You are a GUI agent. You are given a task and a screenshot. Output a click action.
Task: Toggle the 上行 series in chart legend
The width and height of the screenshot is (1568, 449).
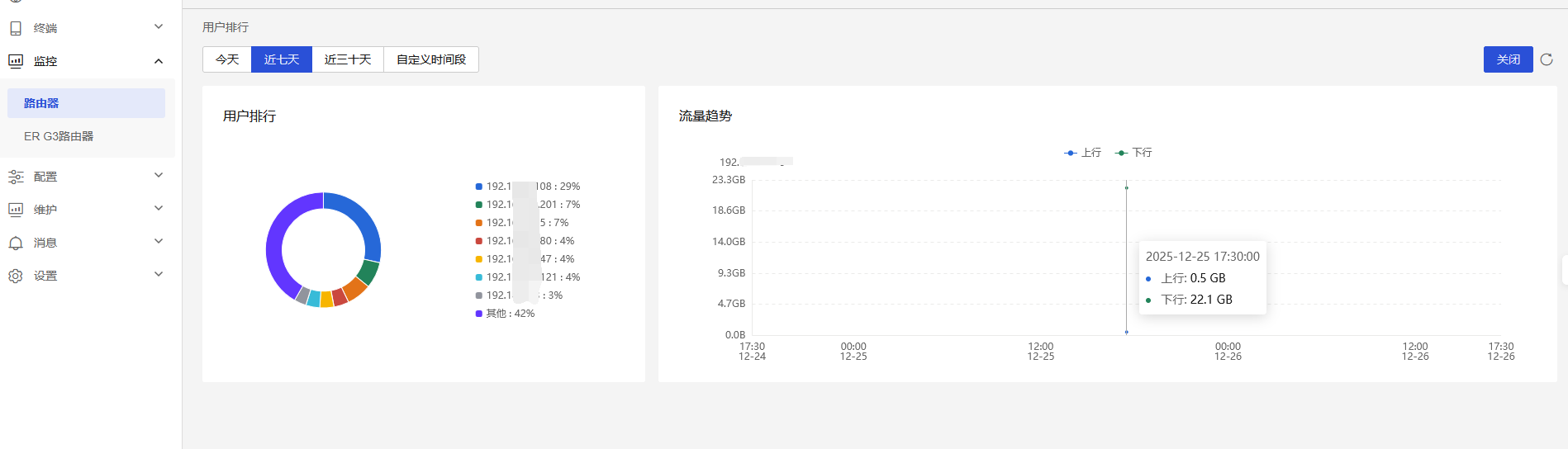coord(1082,153)
